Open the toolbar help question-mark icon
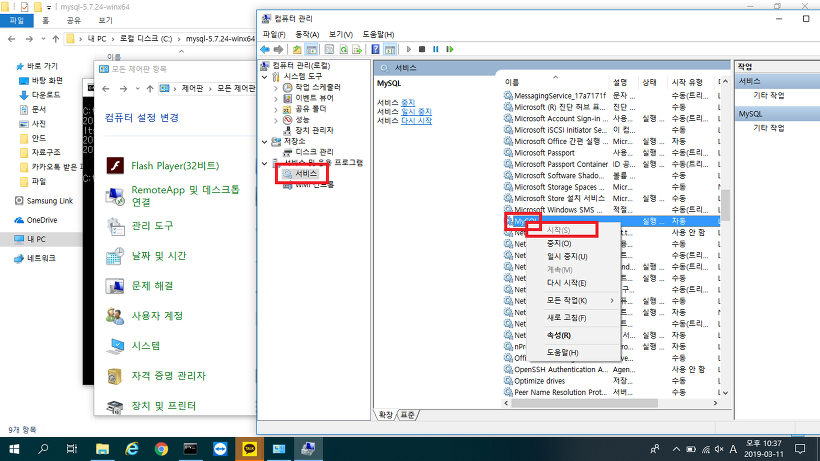Viewport: 820px width, 461px height. (x=375, y=49)
